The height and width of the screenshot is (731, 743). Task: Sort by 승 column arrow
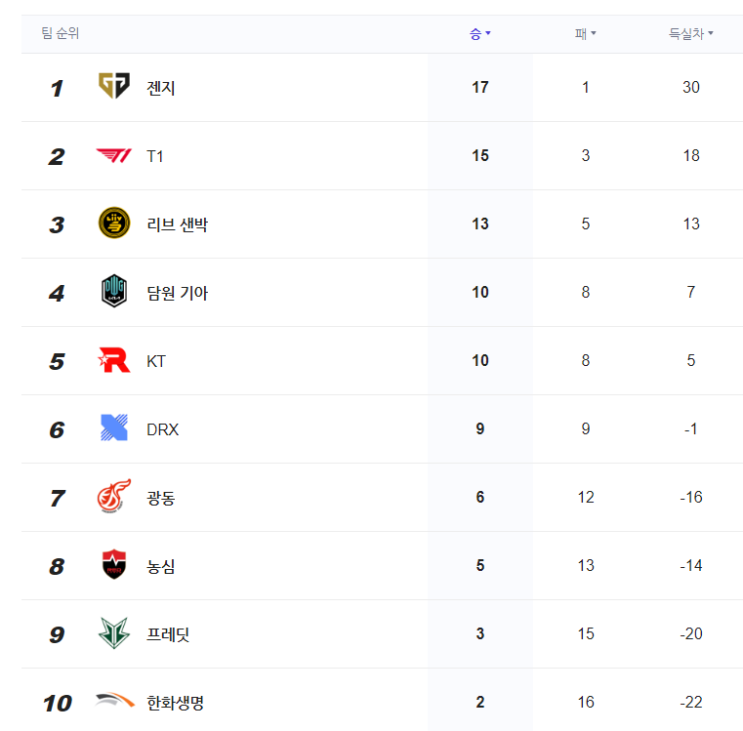point(488,34)
